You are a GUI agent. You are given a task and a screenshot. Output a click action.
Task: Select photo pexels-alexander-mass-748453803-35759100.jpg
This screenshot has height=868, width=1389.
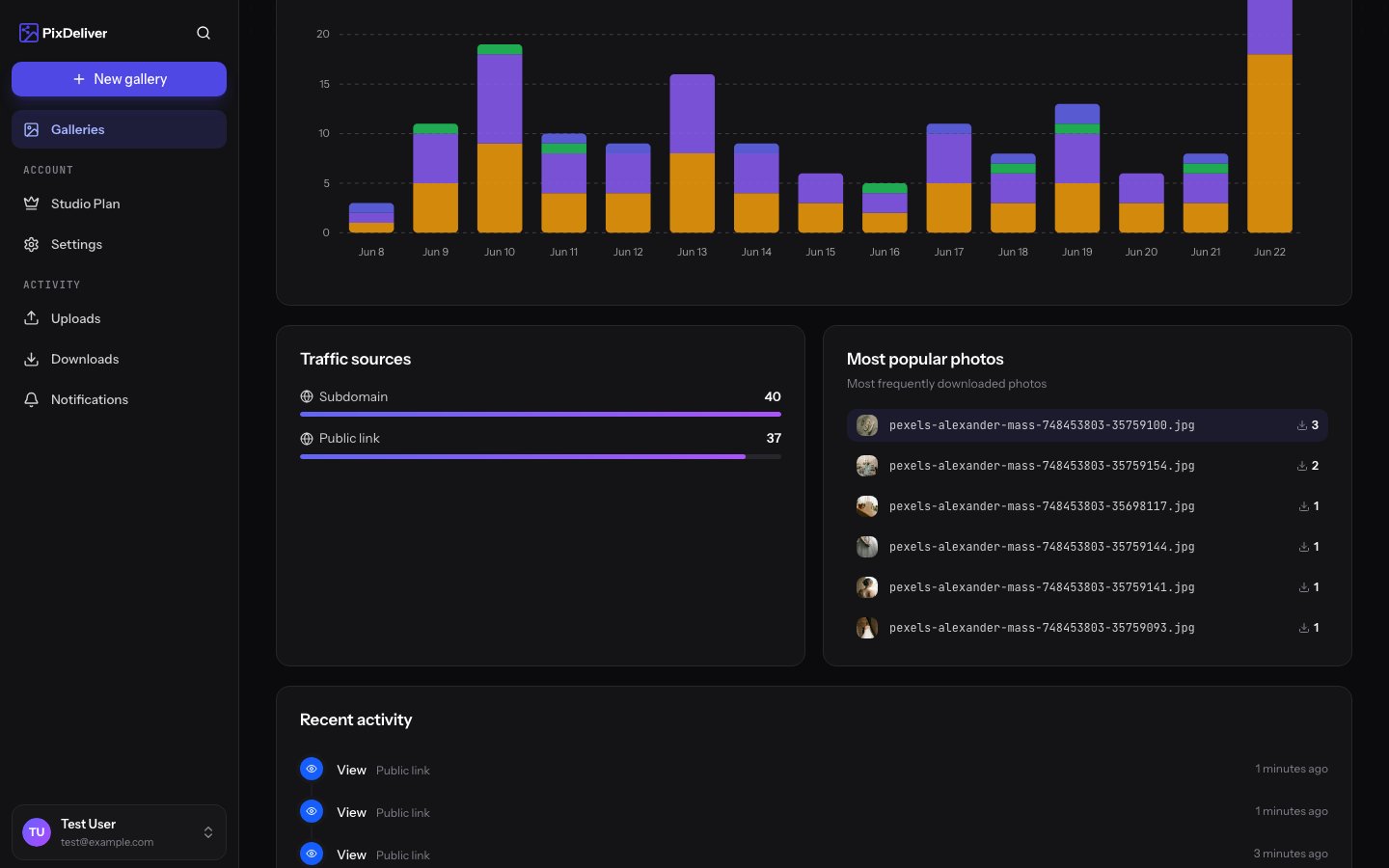1087,425
